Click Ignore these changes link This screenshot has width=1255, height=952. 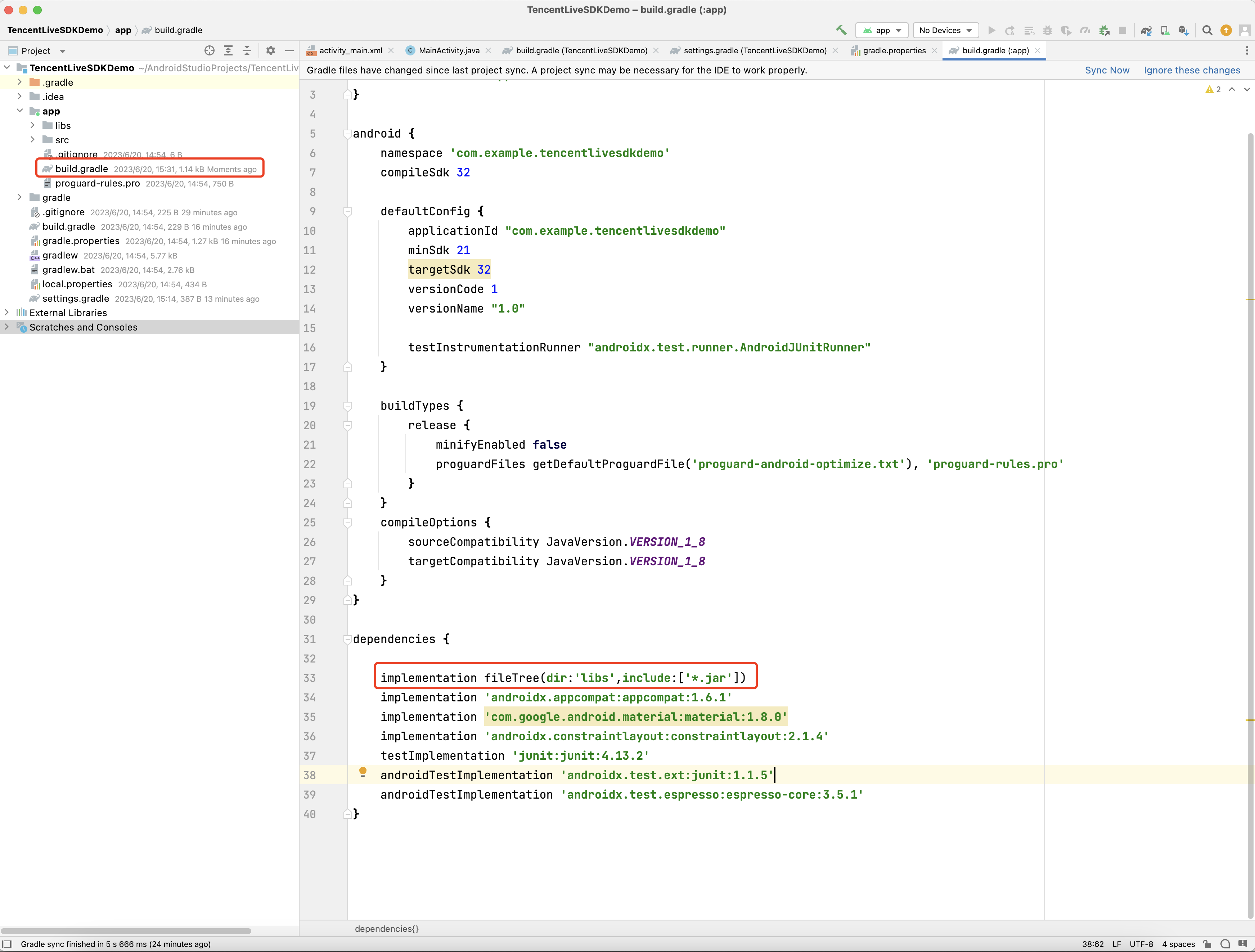tap(1191, 70)
